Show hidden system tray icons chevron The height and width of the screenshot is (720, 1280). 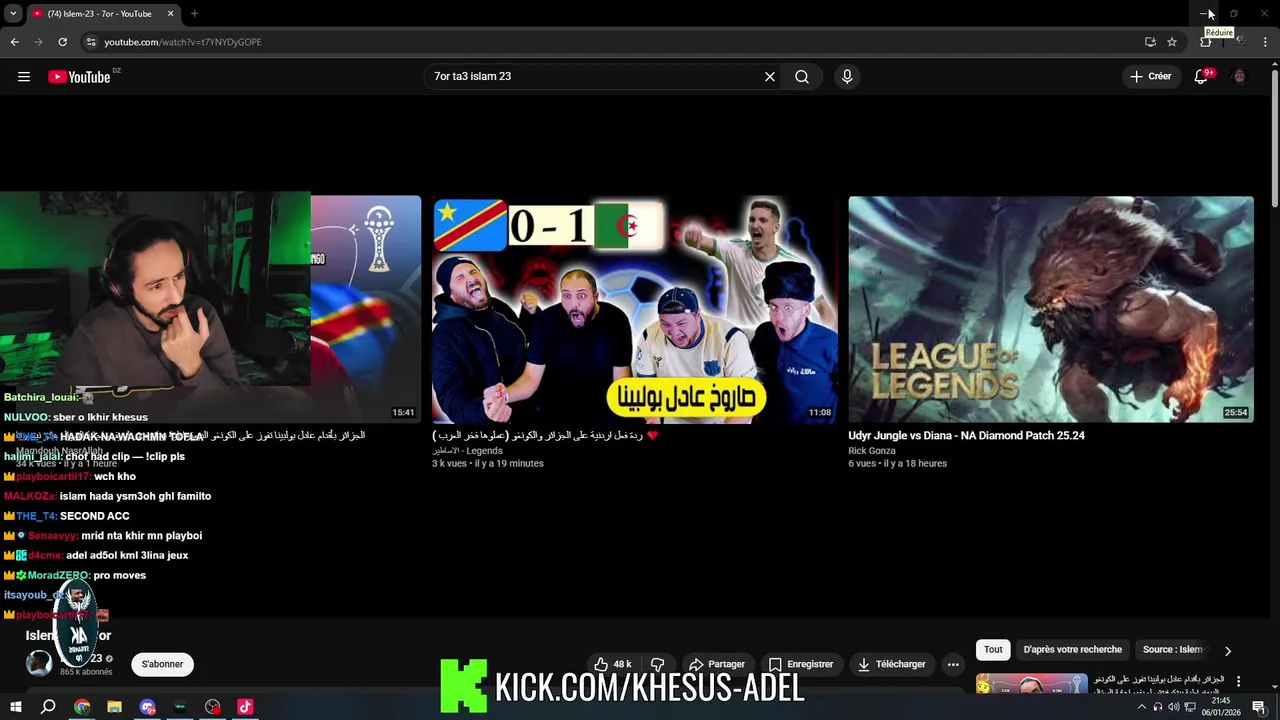[1142, 707]
